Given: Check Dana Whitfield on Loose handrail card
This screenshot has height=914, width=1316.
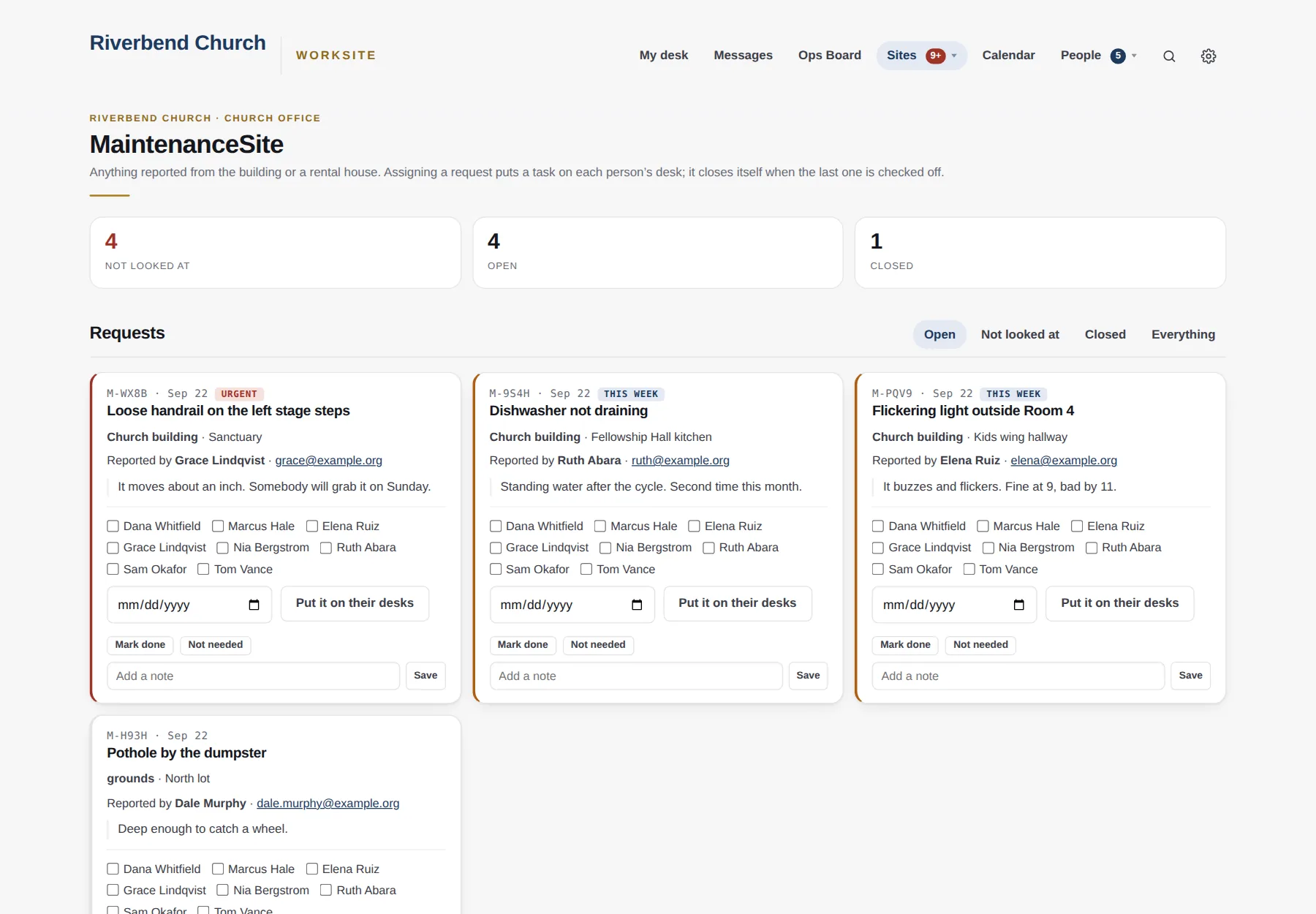Looking at the screenshot, I should point(113,526).
